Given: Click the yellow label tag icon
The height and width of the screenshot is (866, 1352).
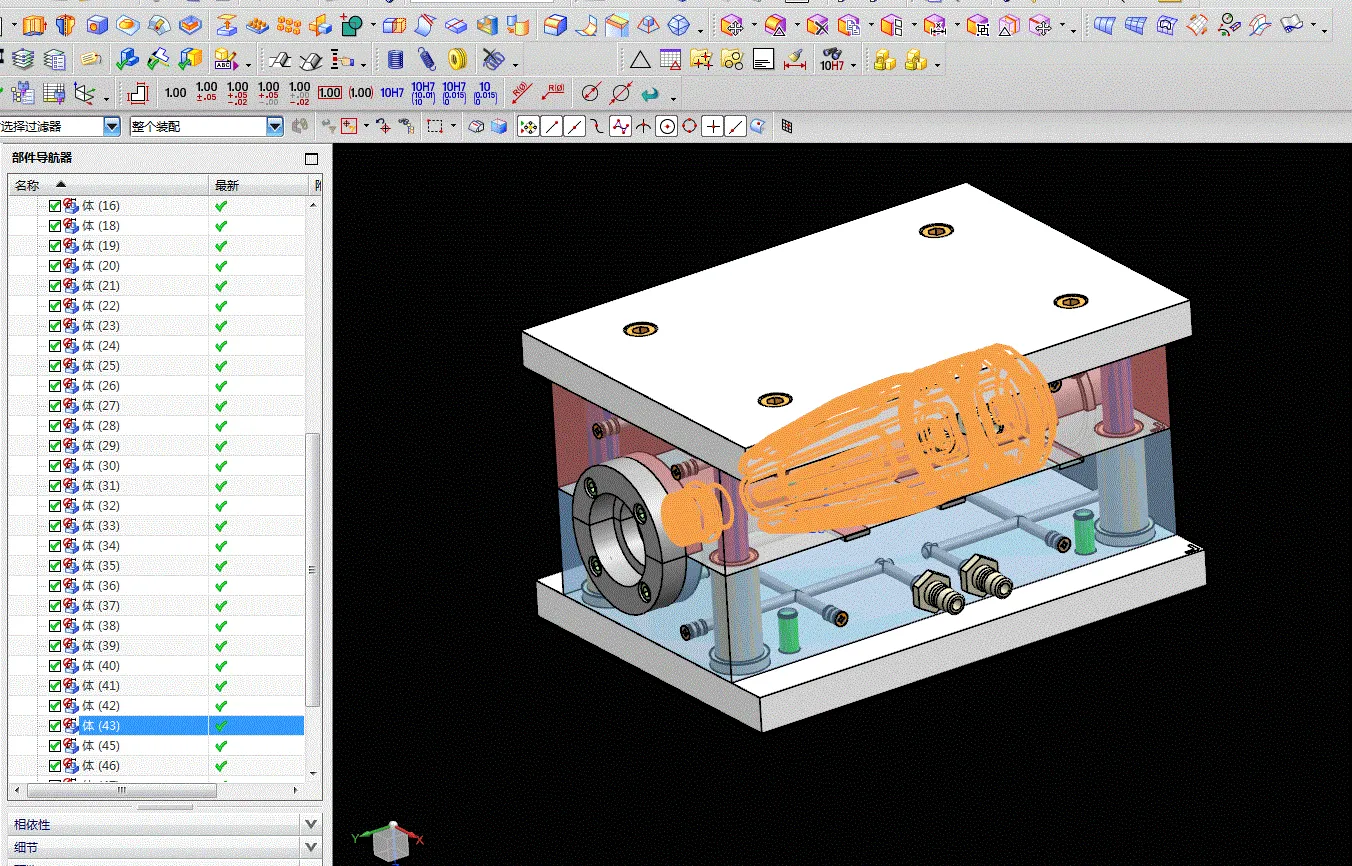Looking at the screenshot, I should click(x=91, y=60).
